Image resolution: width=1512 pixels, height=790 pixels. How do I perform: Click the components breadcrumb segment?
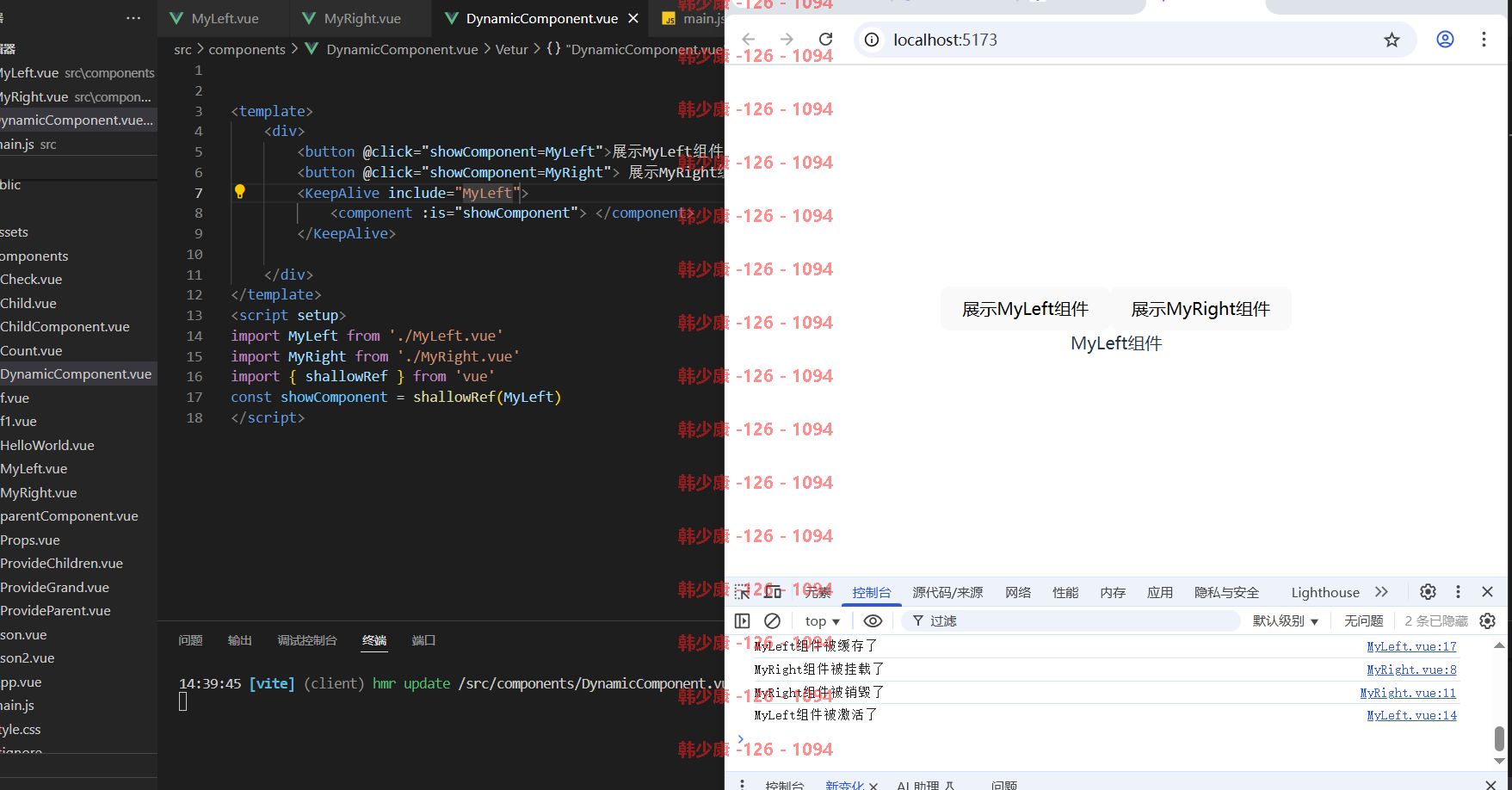247,49
